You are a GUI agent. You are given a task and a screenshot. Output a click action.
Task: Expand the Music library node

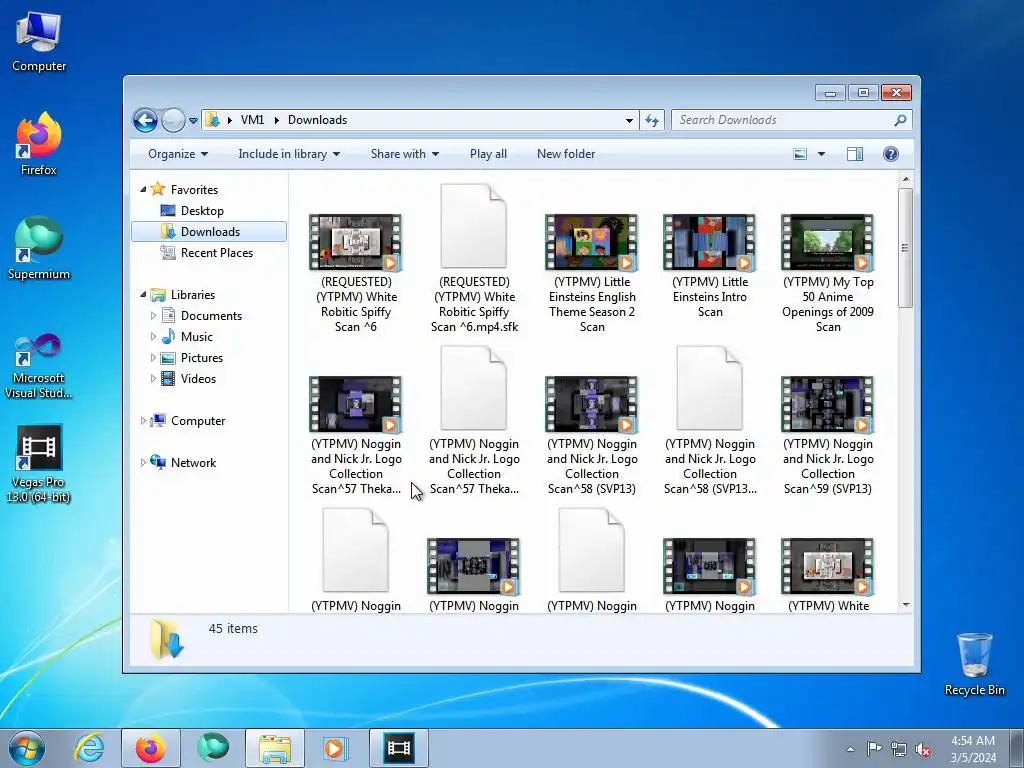[153, 337]
